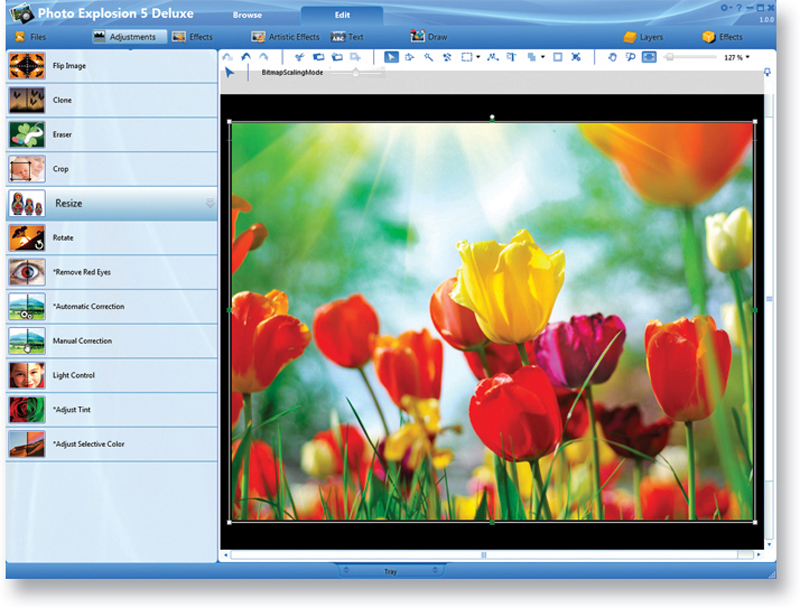This screenshot has height=608, width=800.
Task: Toggle the fit-to-window view button
Action: click(x=649, y=57)
